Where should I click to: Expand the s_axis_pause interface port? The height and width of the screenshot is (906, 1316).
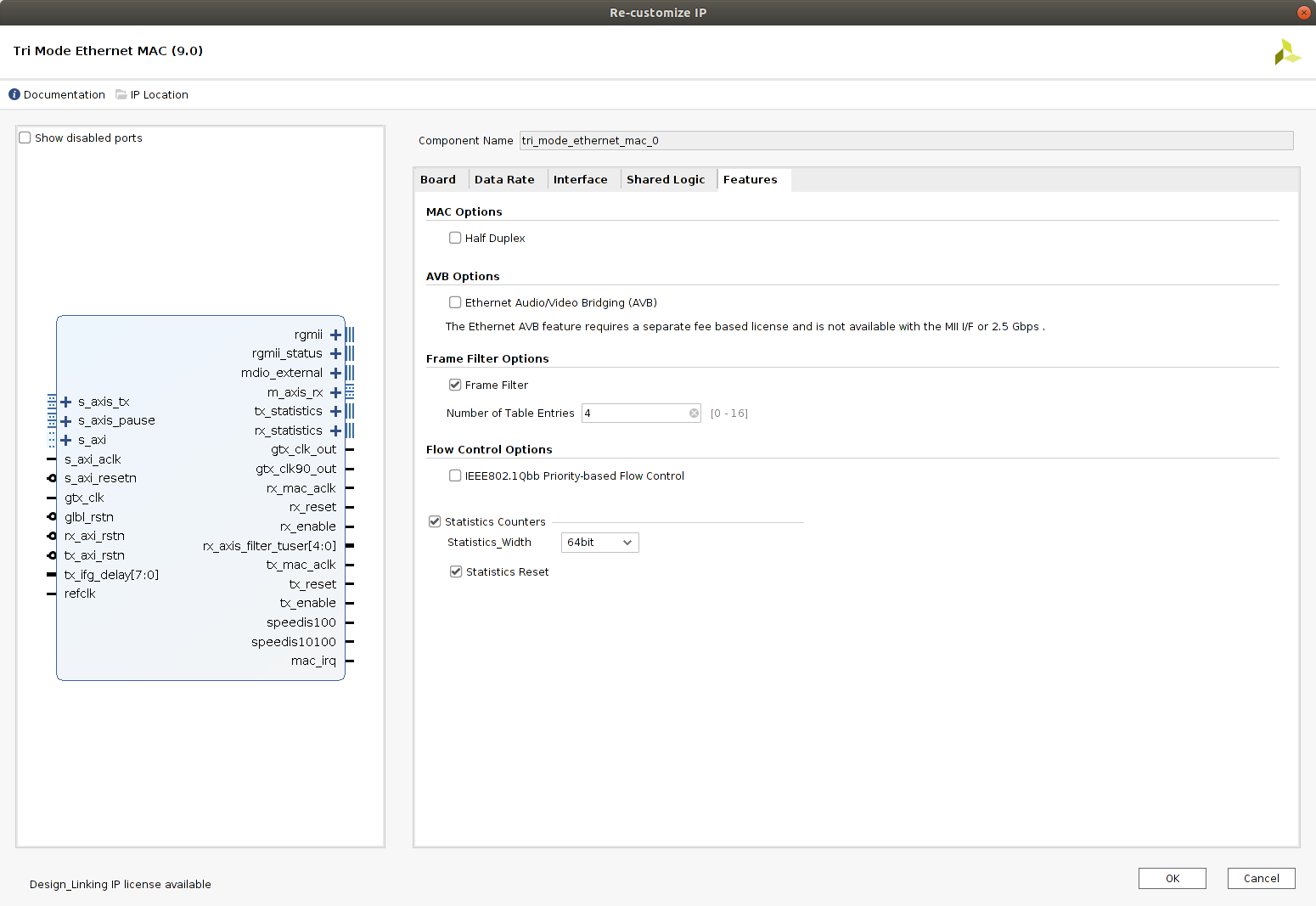(65, 421)
